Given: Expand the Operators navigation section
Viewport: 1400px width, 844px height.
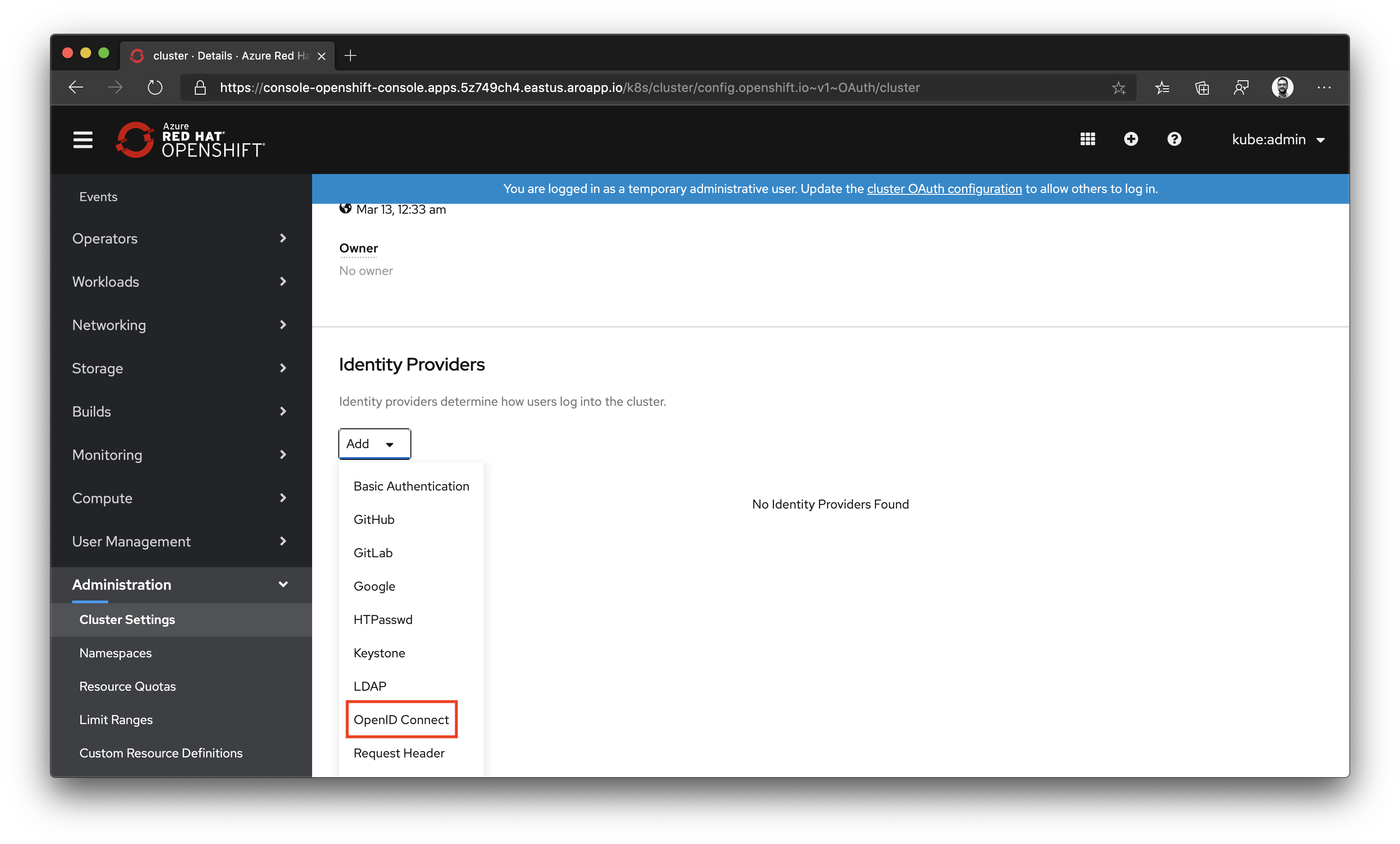Looking at the screenshot, I should pos(181,239).
